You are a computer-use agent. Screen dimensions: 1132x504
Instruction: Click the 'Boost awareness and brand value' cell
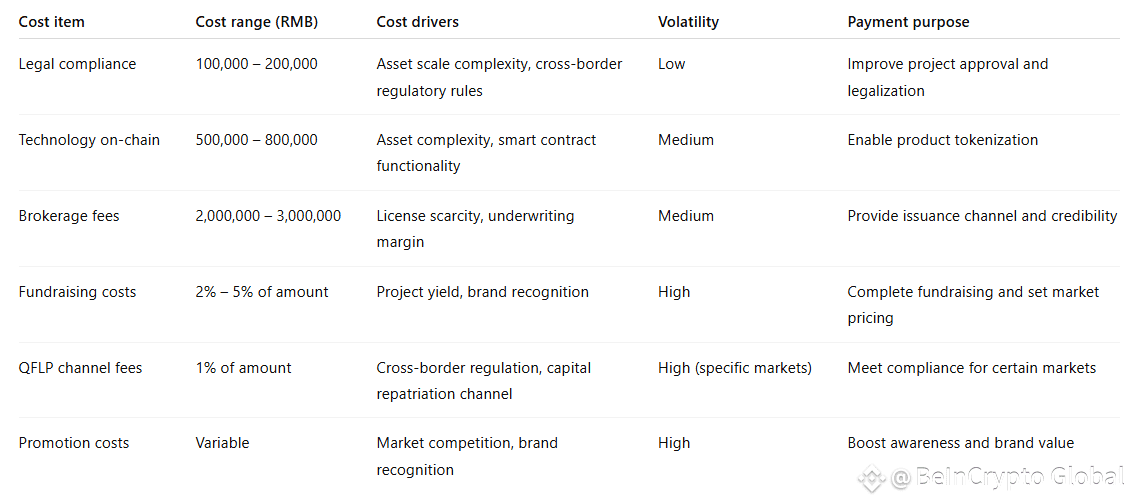(x=961, y=443)
